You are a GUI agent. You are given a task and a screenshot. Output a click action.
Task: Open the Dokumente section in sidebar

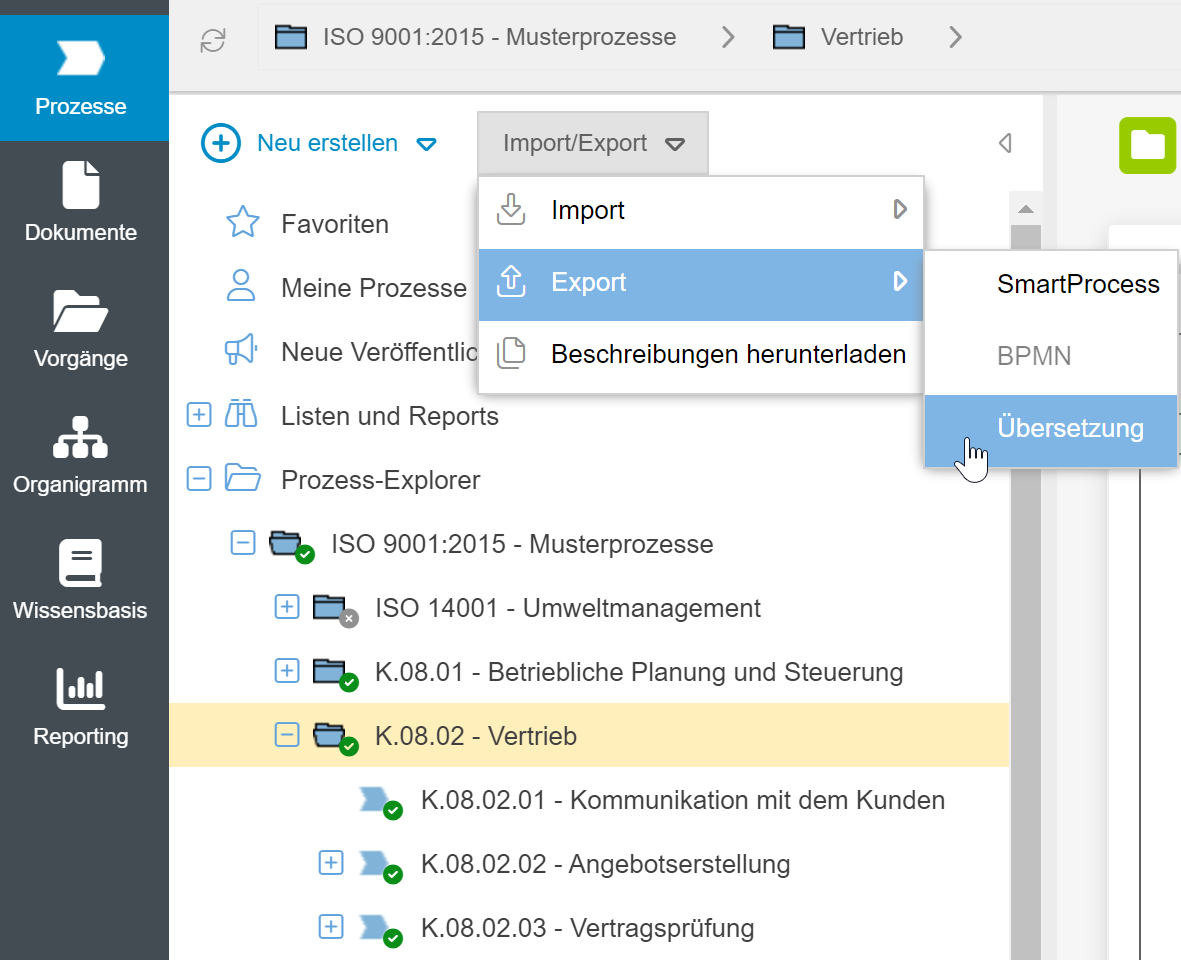pos(81,203)
